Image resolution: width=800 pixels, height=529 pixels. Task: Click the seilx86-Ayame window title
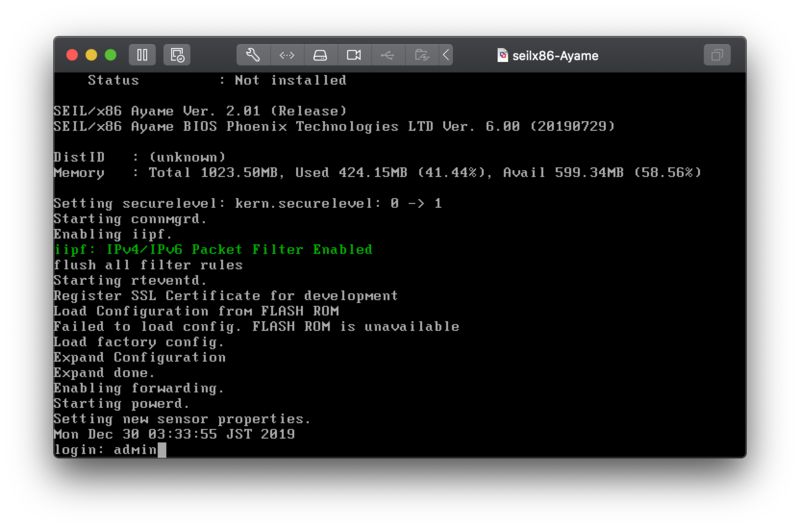click(555, 56)
